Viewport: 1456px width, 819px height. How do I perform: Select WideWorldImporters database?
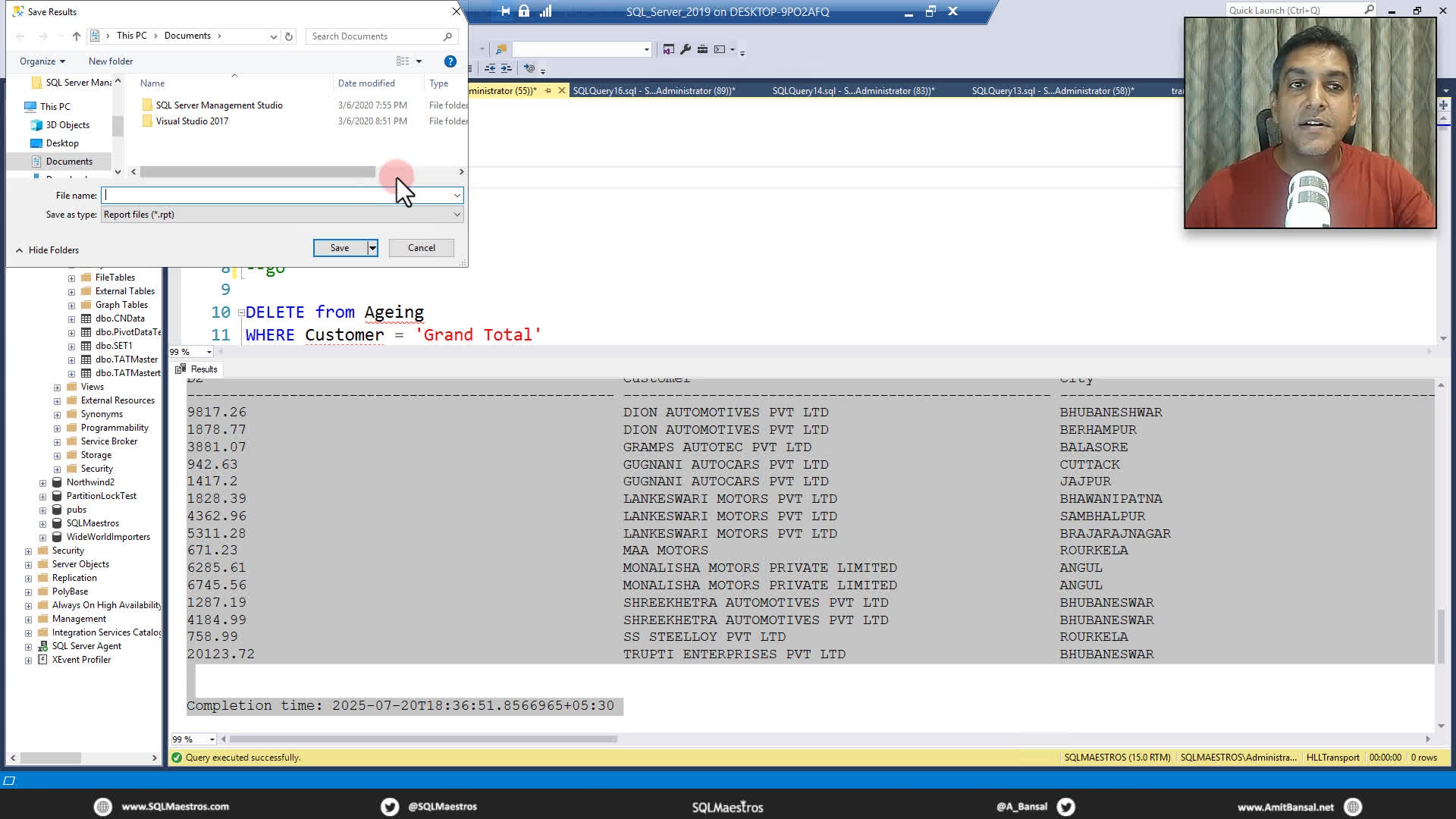(x=108, y=537)
